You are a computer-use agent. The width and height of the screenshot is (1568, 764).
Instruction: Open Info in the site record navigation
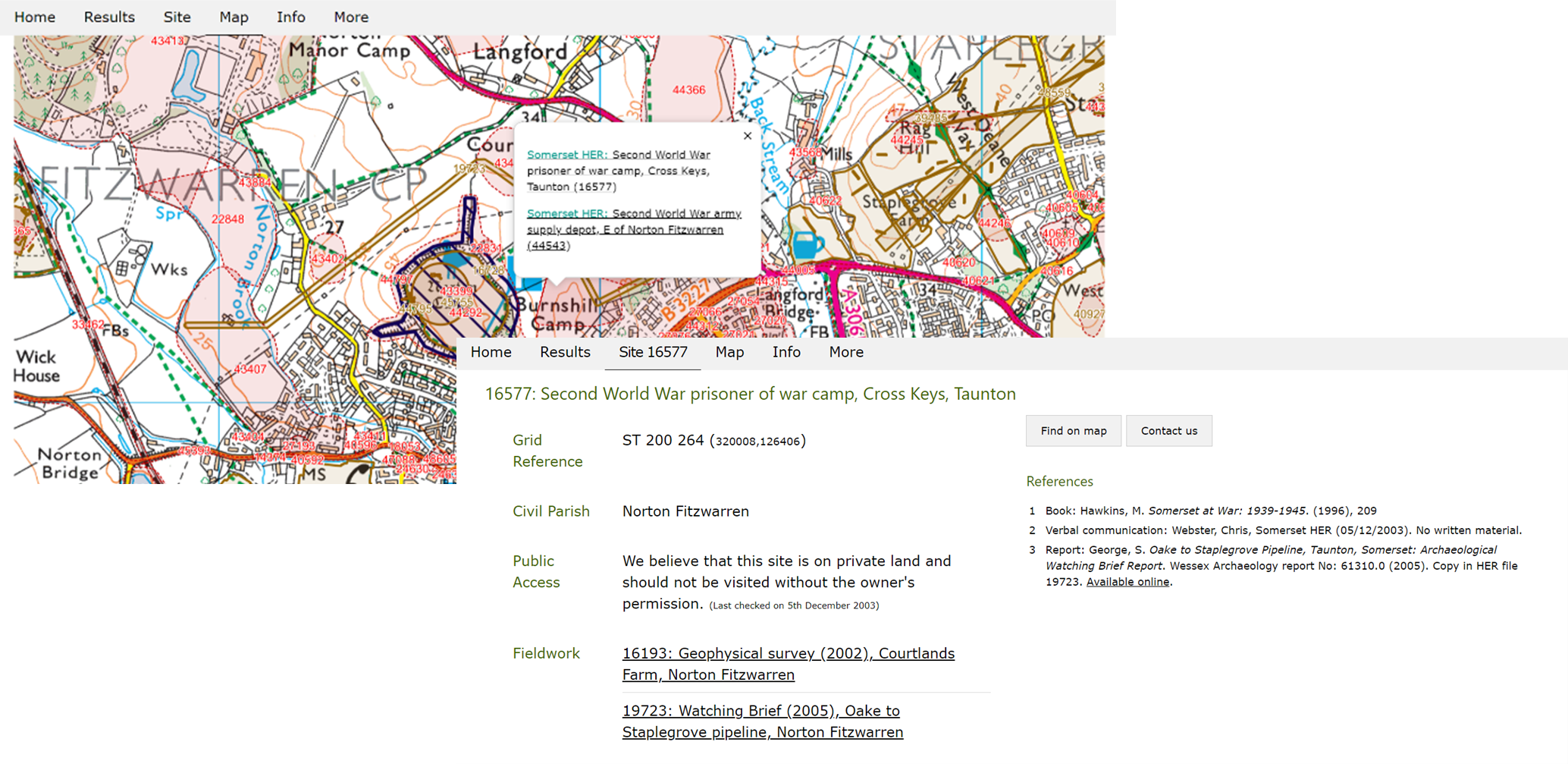786,352
